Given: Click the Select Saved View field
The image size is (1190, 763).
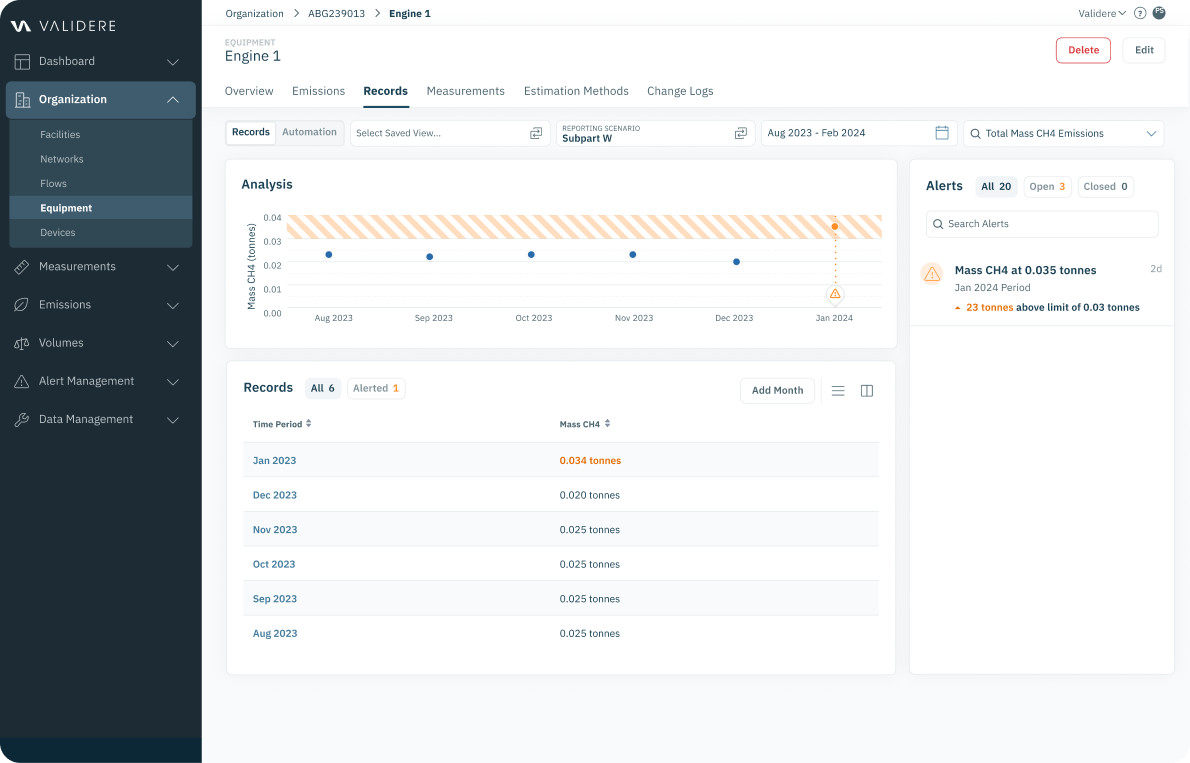Looking at the screenshot, I should coord(449,134).
